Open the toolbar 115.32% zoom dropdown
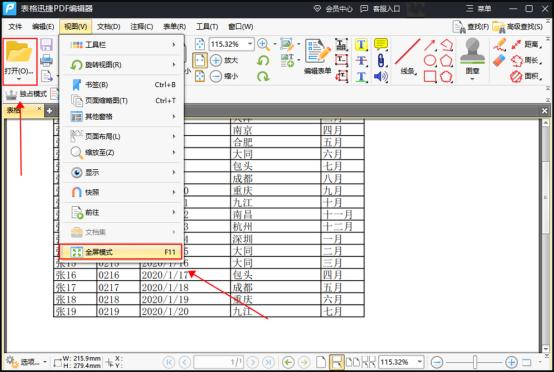This screenshot has width=554, height=372. [x=250, y=44]
